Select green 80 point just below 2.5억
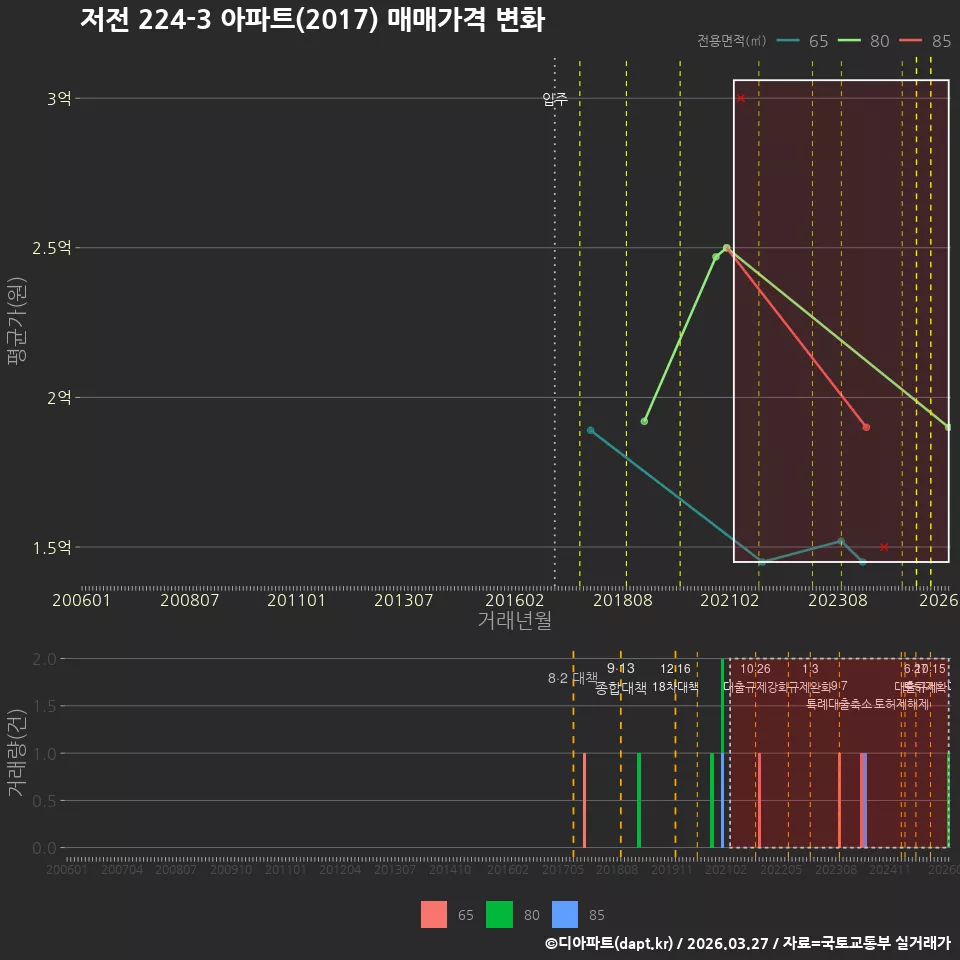The height and width of the screenshot is (960, 960). pyautogui.click(x=716, y=257)
